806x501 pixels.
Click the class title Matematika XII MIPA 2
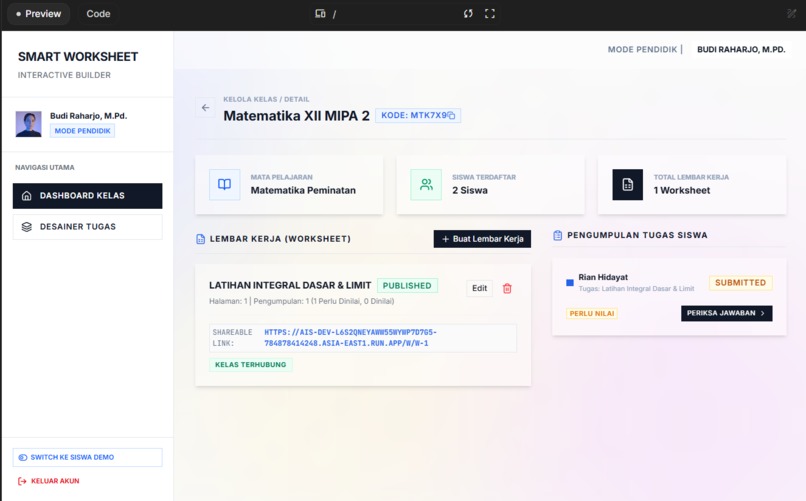pyautogui.click(x=297, y=116)
